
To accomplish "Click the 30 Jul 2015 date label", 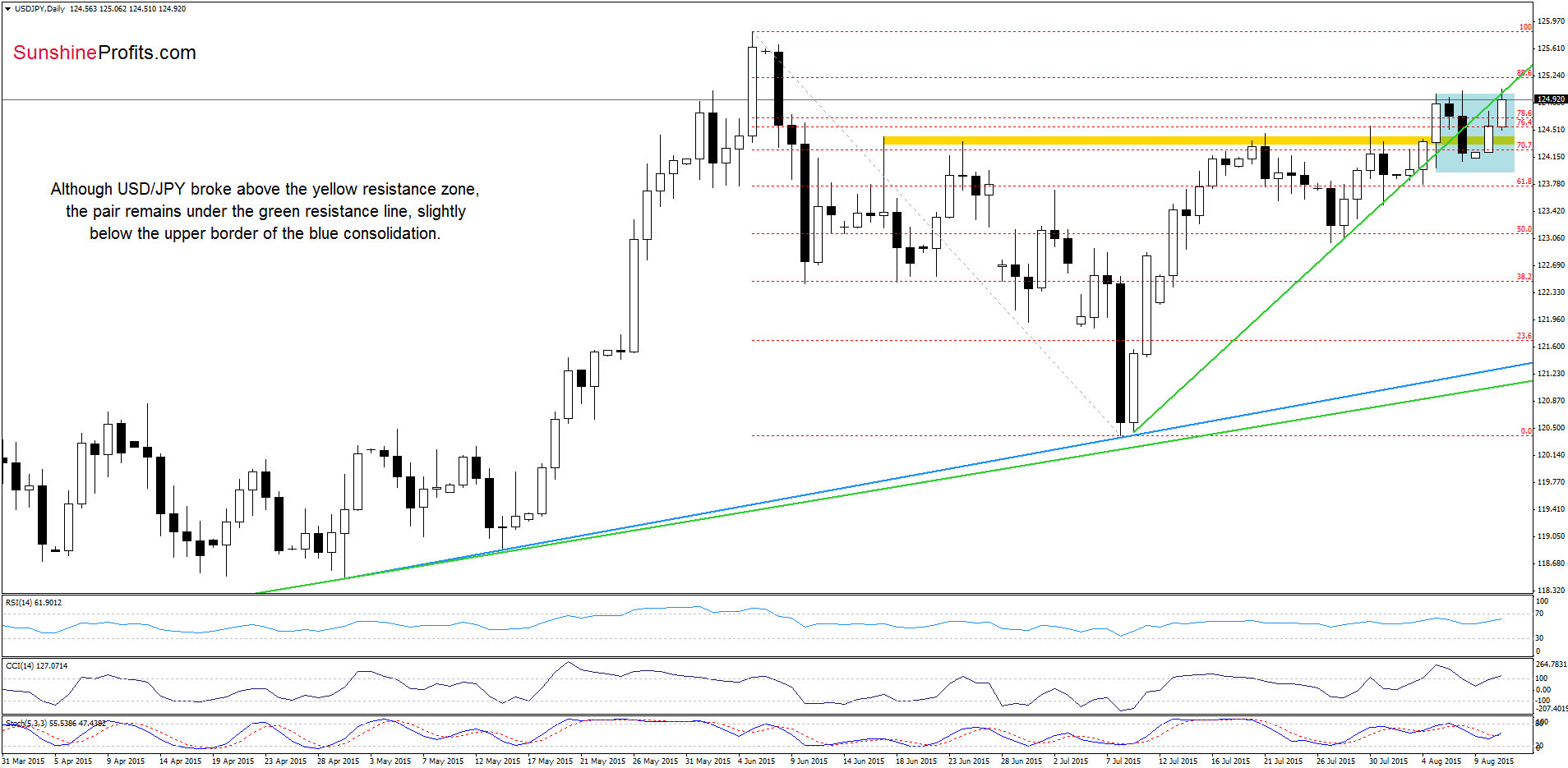I will pyautogui.click(x=1388, y=761).
